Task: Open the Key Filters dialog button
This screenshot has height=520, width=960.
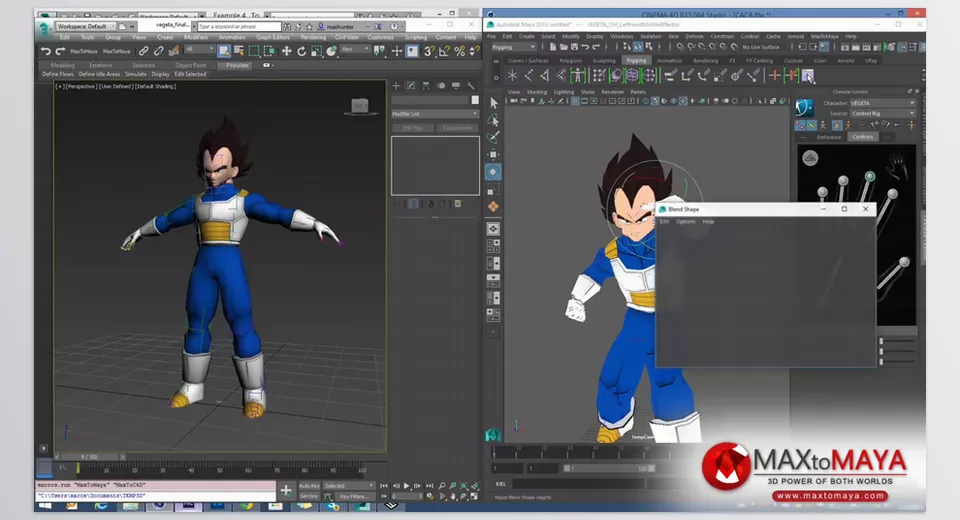Action: [x=353, y=496]
